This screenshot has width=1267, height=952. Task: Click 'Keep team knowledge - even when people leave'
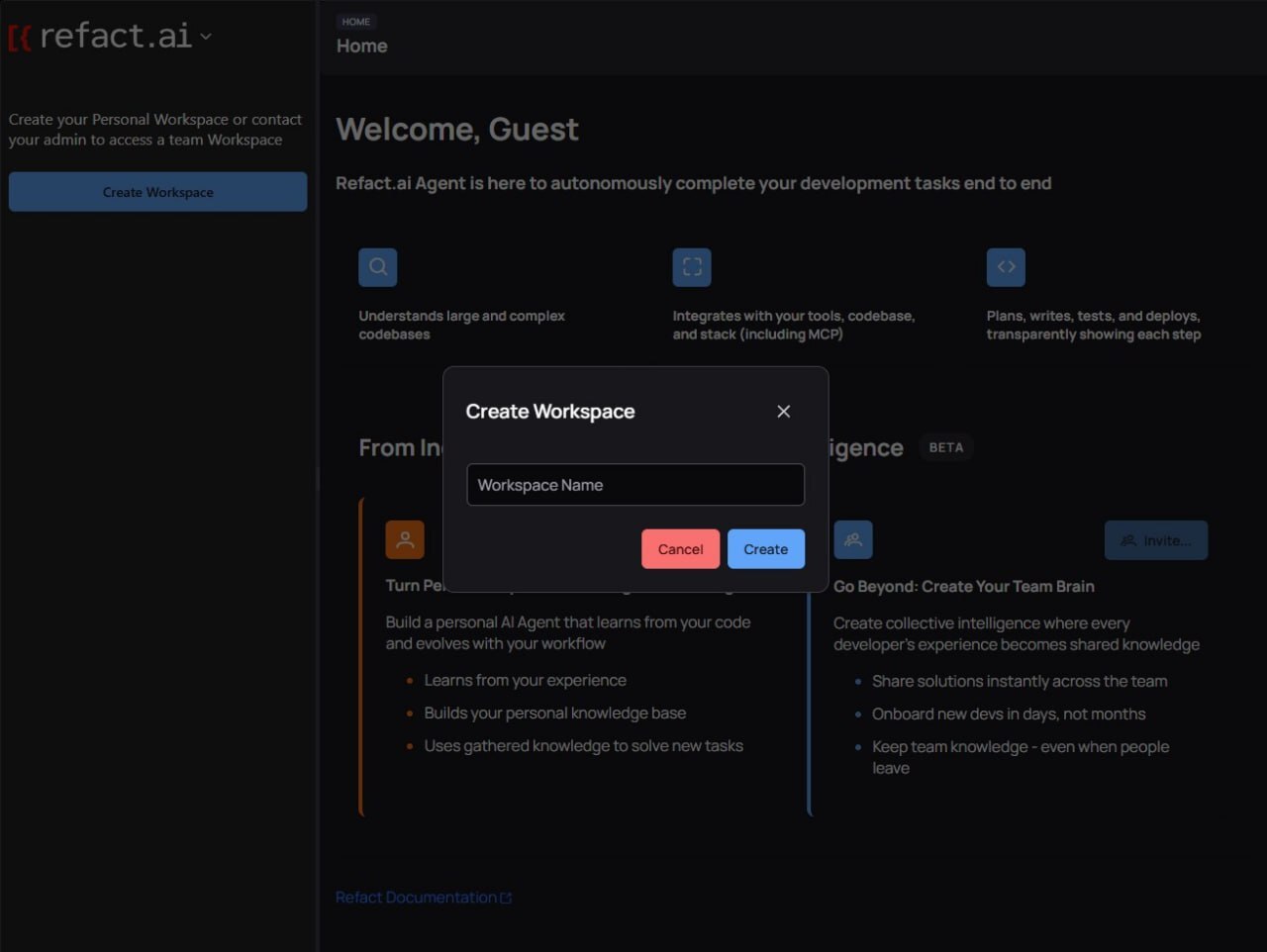1021,757
